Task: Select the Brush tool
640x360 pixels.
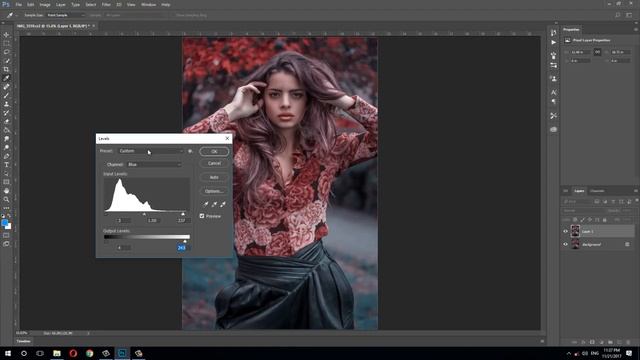Action: [6, 96]
